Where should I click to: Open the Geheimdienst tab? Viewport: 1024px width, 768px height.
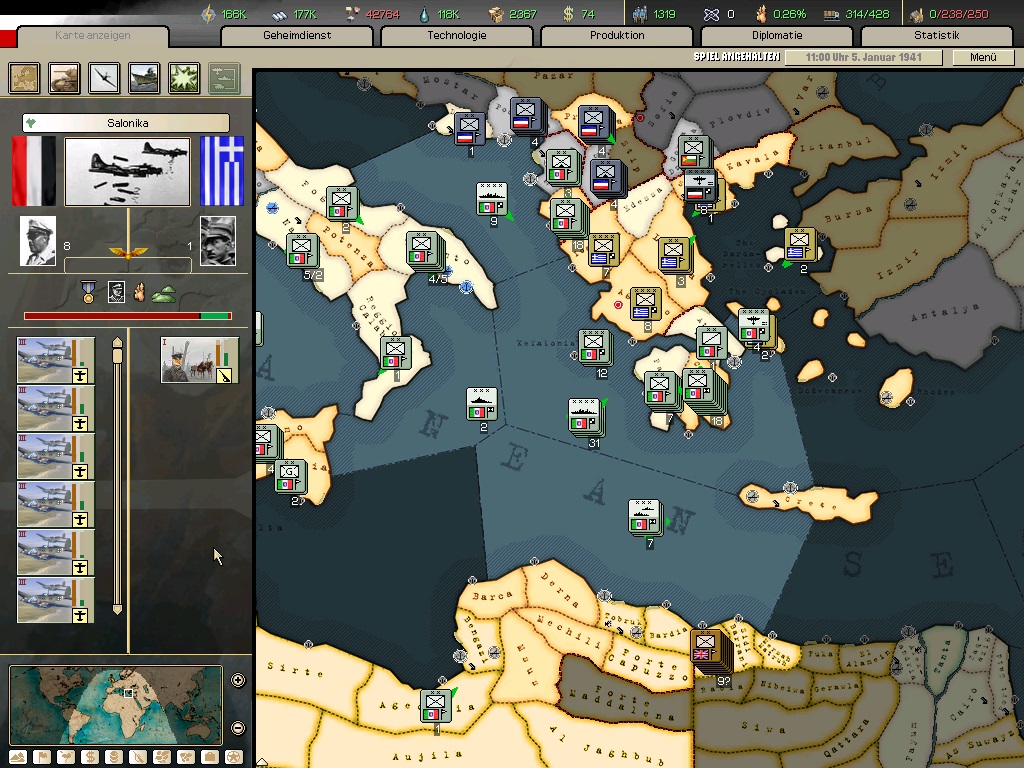coord(297,36)
